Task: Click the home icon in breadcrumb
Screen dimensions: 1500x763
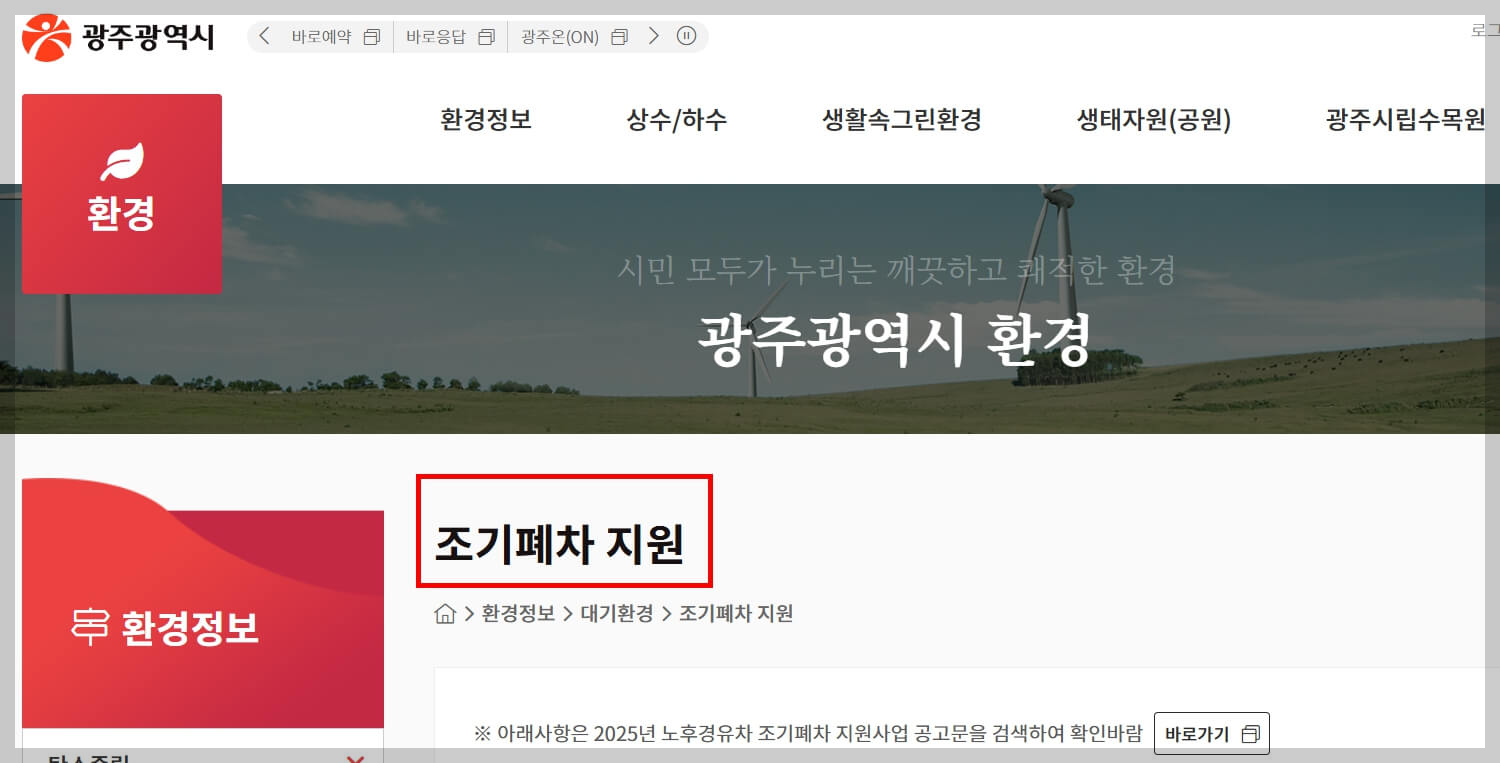Action: [445, 614]
